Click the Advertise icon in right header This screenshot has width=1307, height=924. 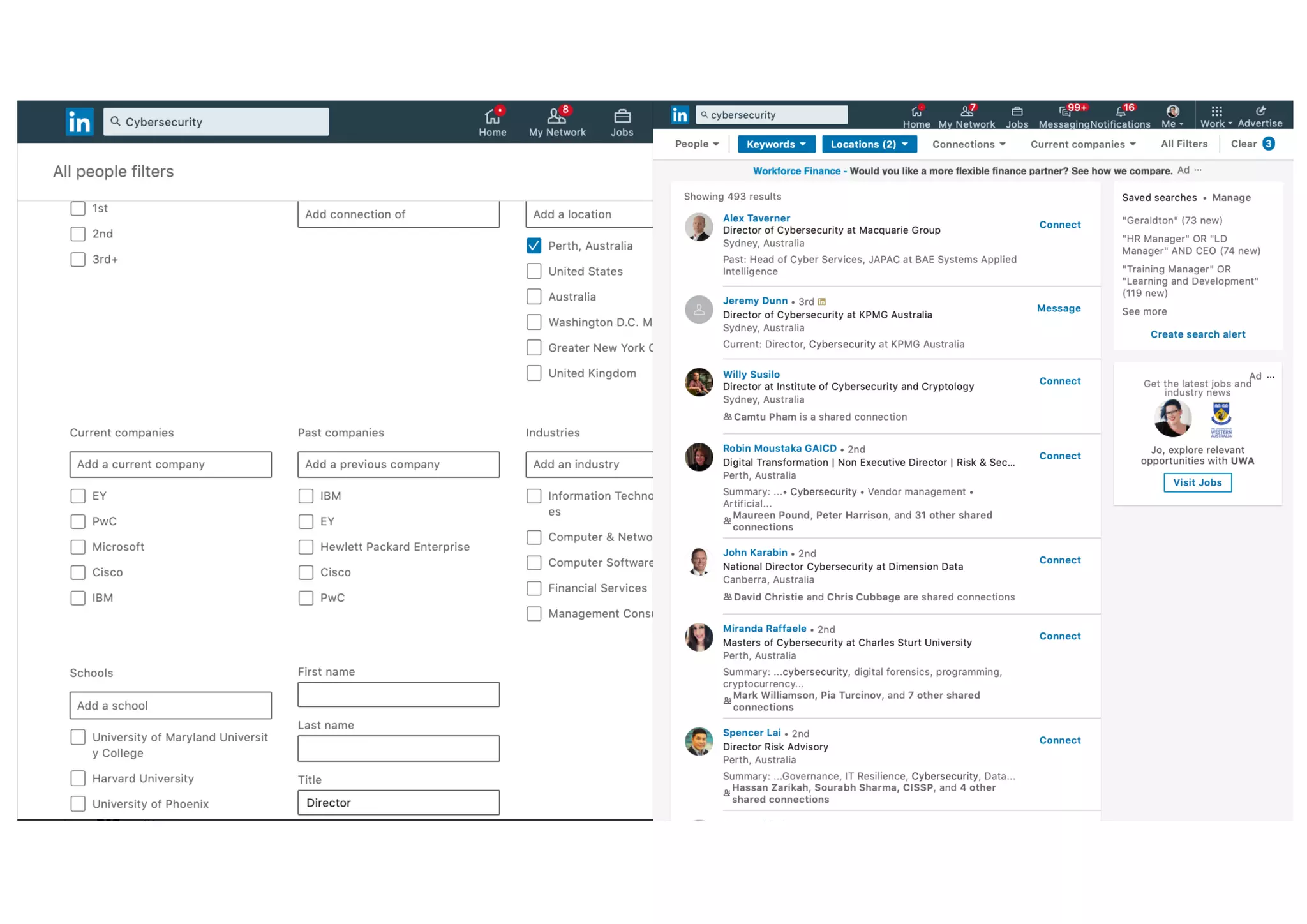pos(1260,112)
